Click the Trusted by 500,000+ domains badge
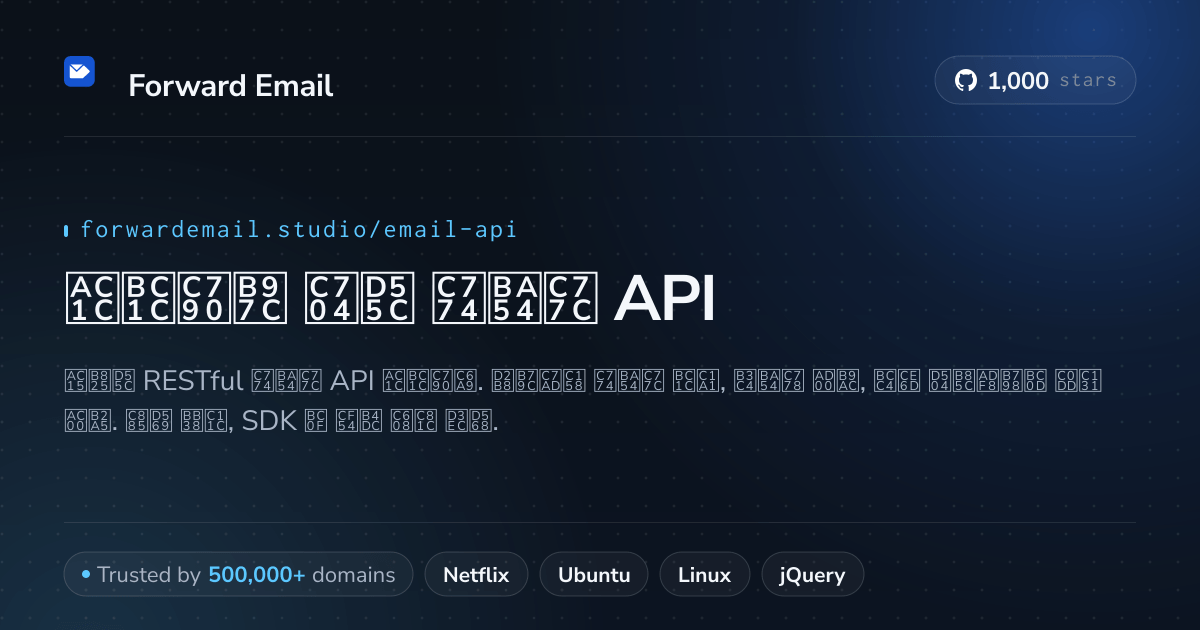Screen dimensions: 1200x630 pyautogui.click(x=238, y=575)
